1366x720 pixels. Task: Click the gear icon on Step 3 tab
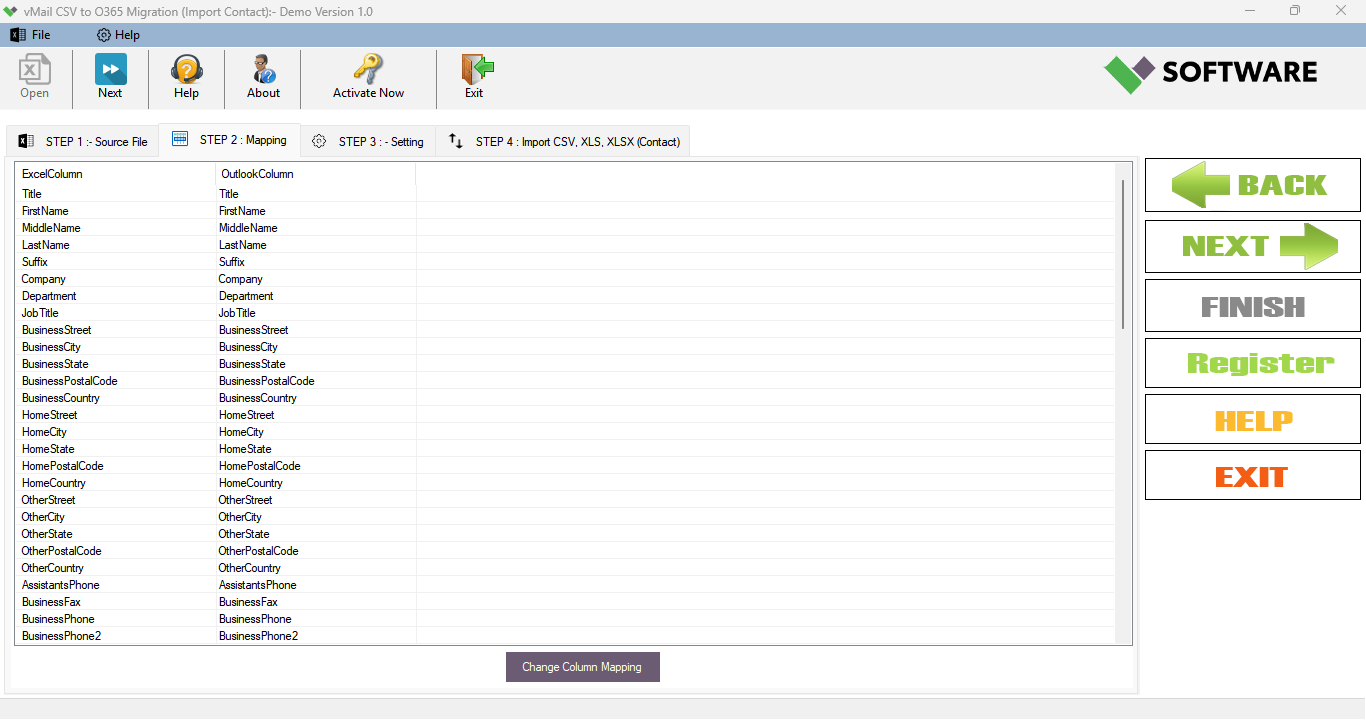click(x=319, y=141)
